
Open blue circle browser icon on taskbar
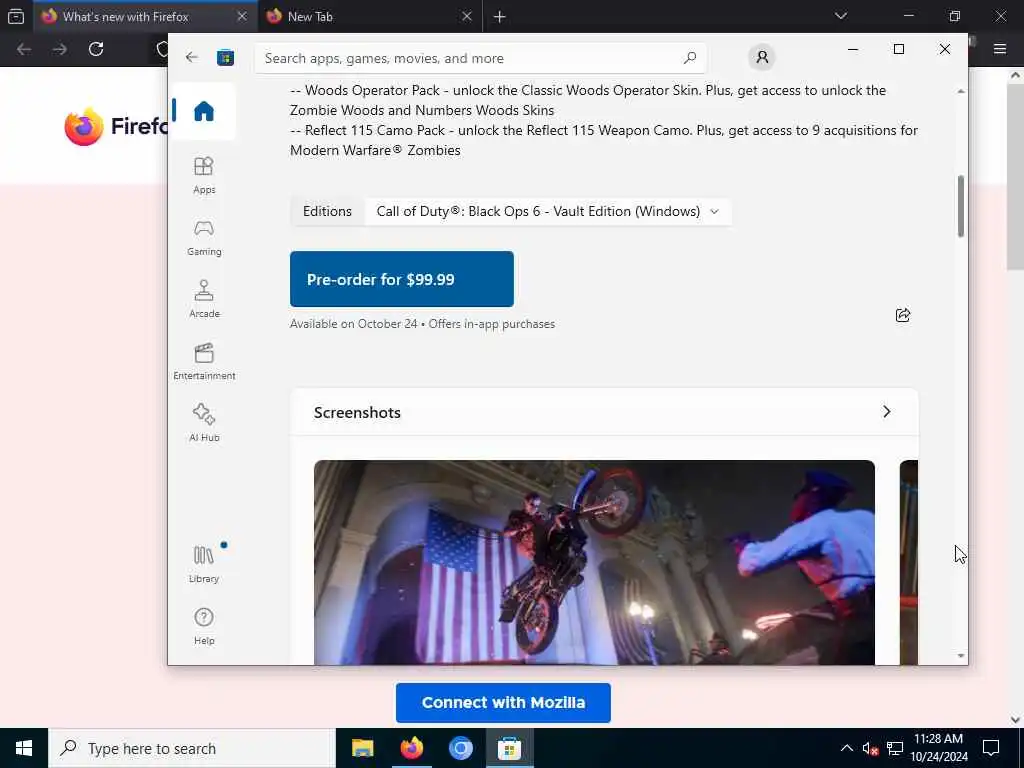[460, 748]
